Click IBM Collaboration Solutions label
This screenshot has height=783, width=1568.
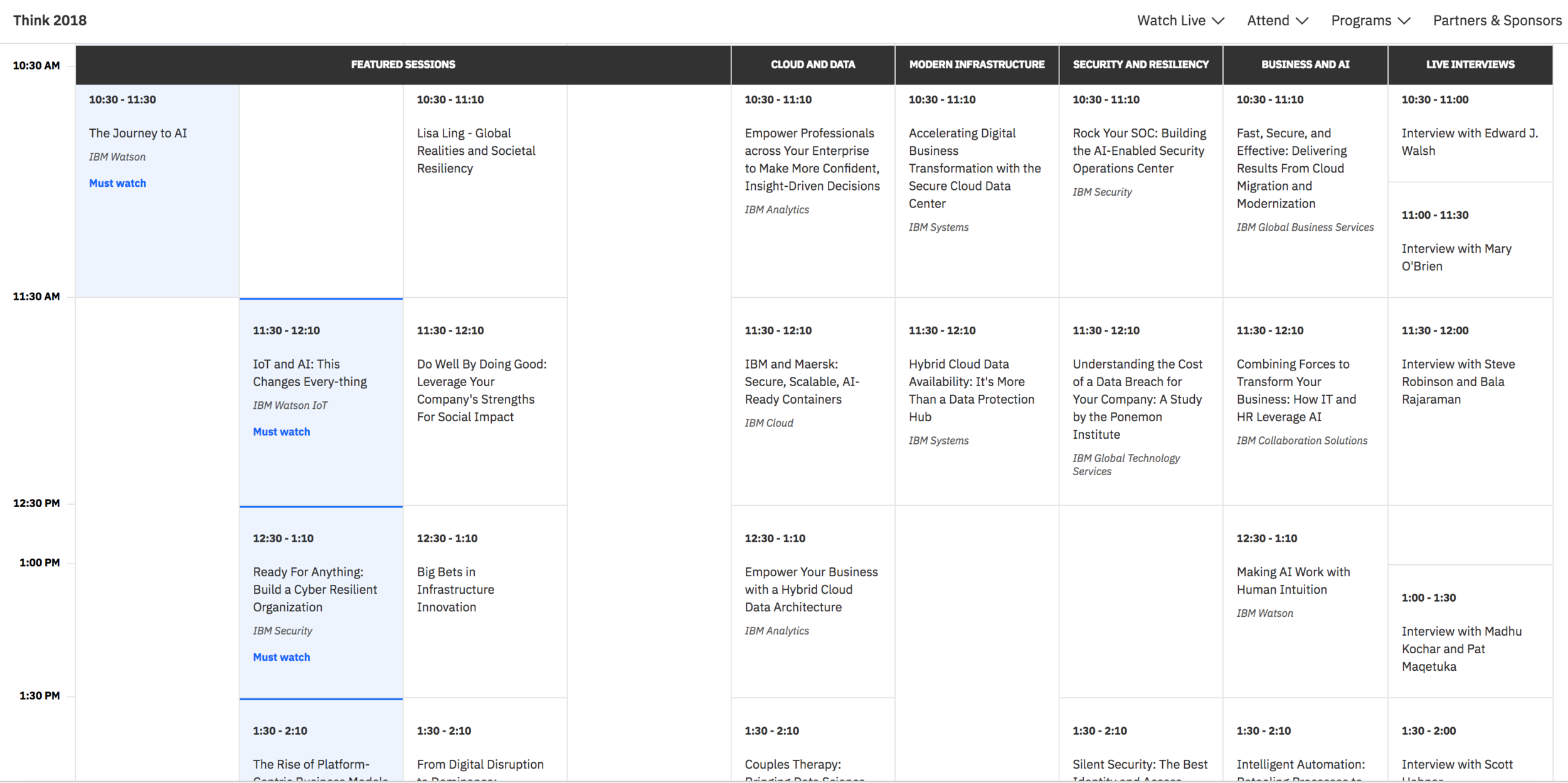coord(1301,440)
